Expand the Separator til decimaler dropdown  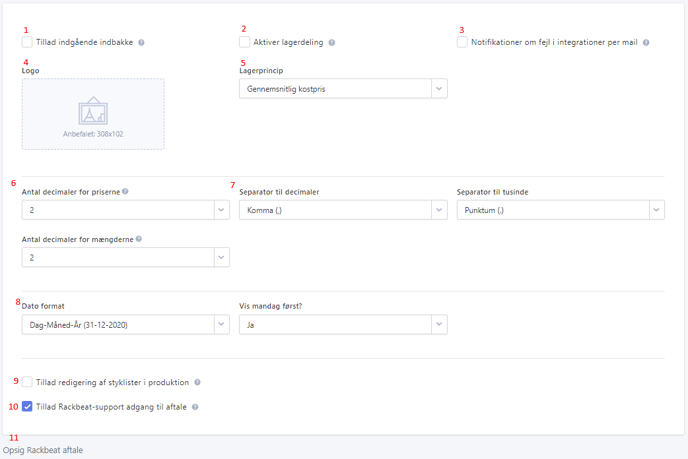(x=343, y=210)
